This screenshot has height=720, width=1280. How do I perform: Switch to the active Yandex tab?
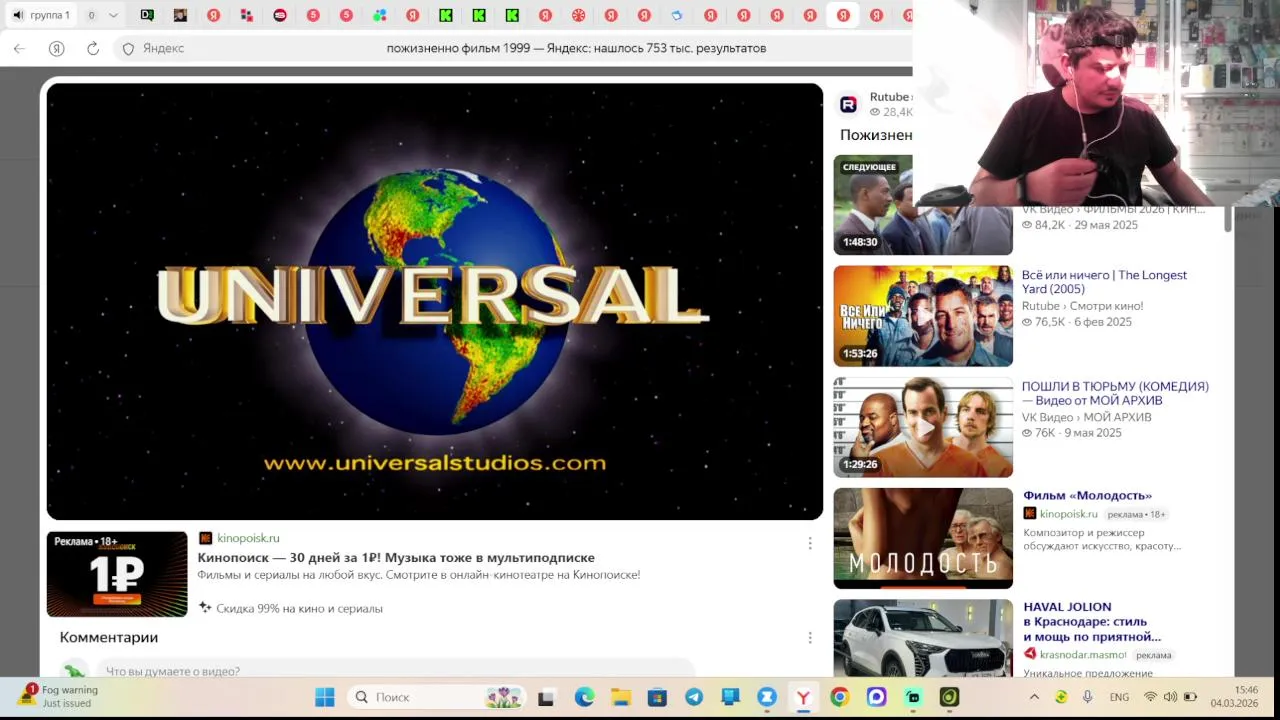pos(843,15)
